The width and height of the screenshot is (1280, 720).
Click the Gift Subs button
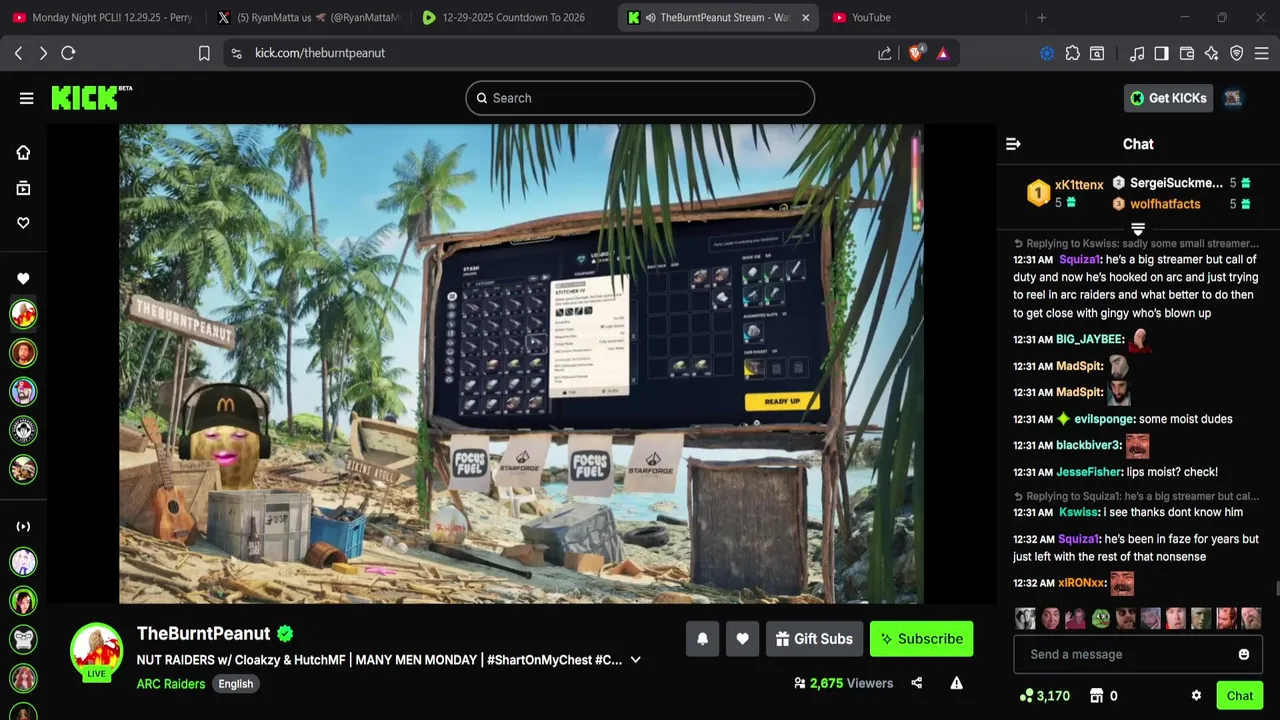pos(814,639)
